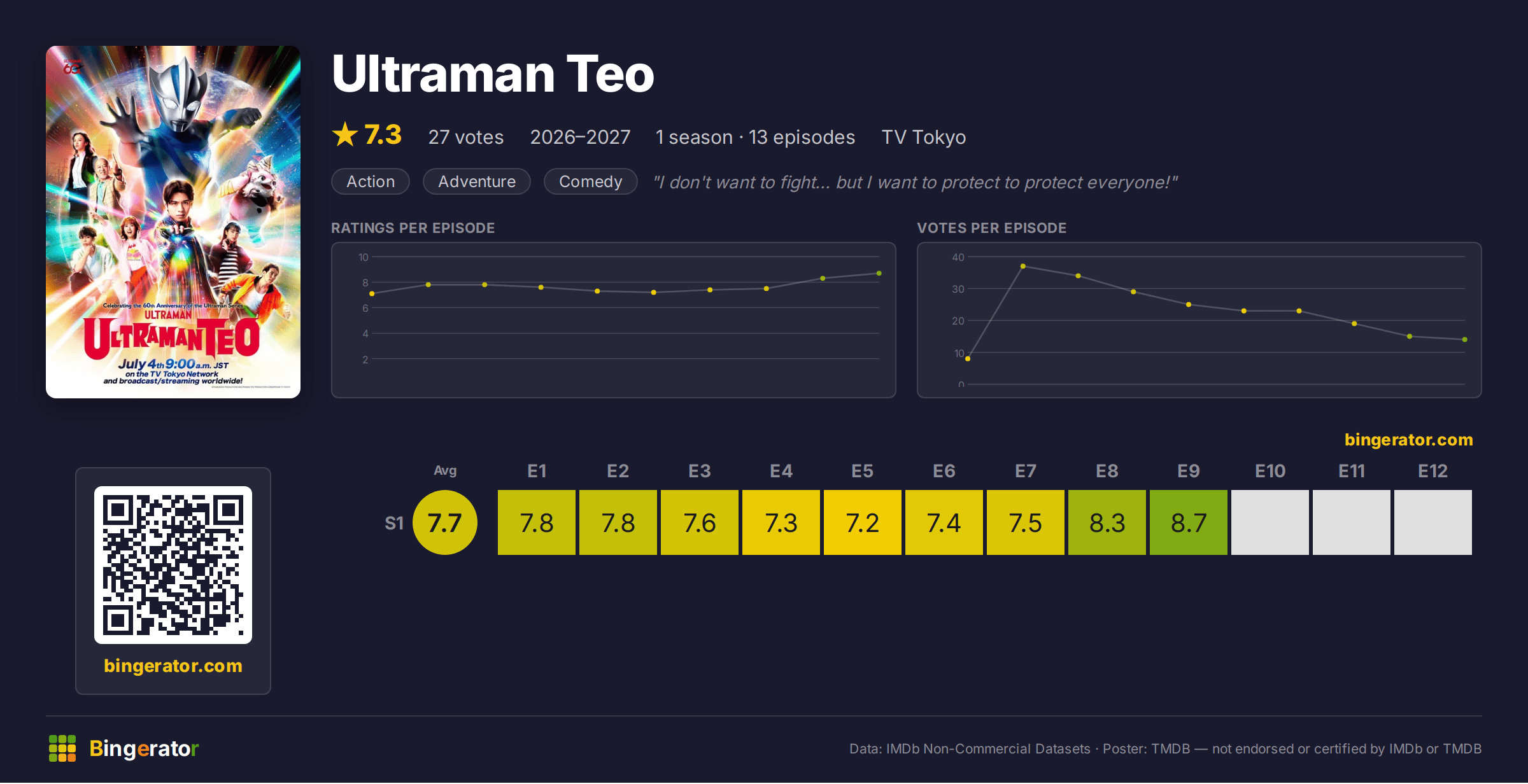This screenshot has height=784, width=1528.
Task: Click the Bingerator grid logo icon
Action: tap(62, 748)
